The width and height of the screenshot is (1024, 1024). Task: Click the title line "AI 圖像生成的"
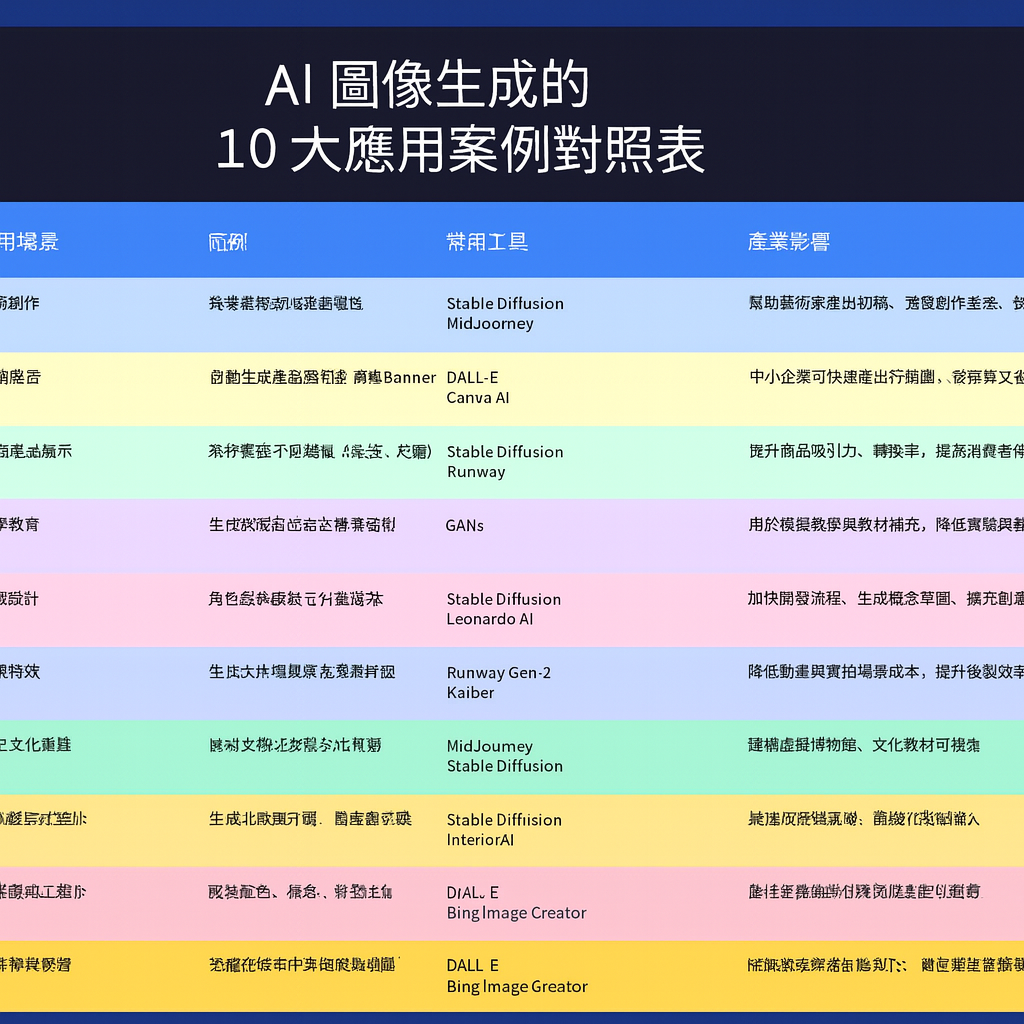[427, 85]
